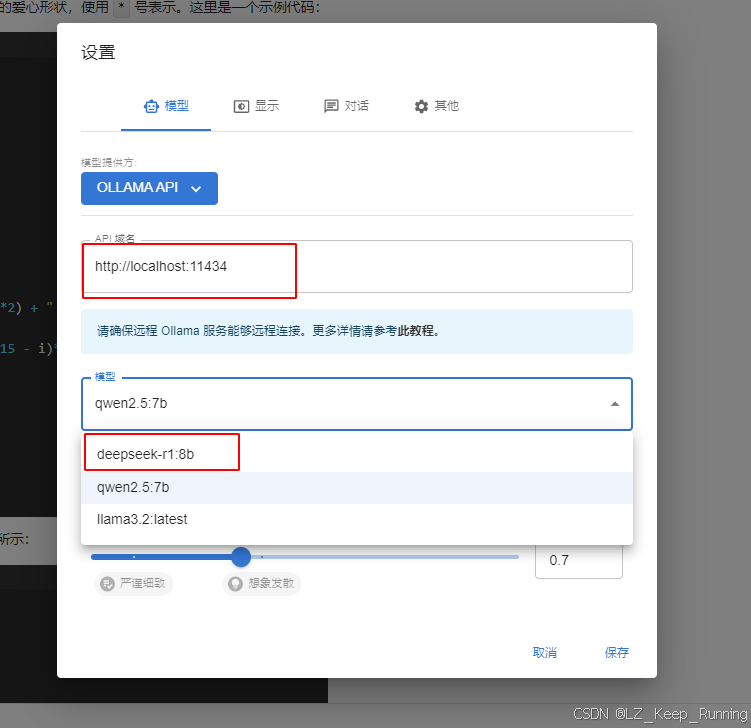The height and width of the screenshot is (728, 751).
Task: Open the OLLAMA API provider dropdown
Action: (x=149, y=188)
